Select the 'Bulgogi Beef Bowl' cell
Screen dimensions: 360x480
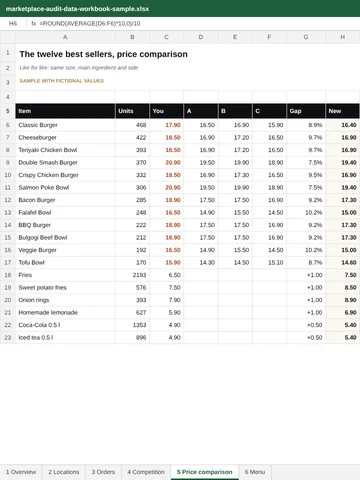tap(65, 237)
